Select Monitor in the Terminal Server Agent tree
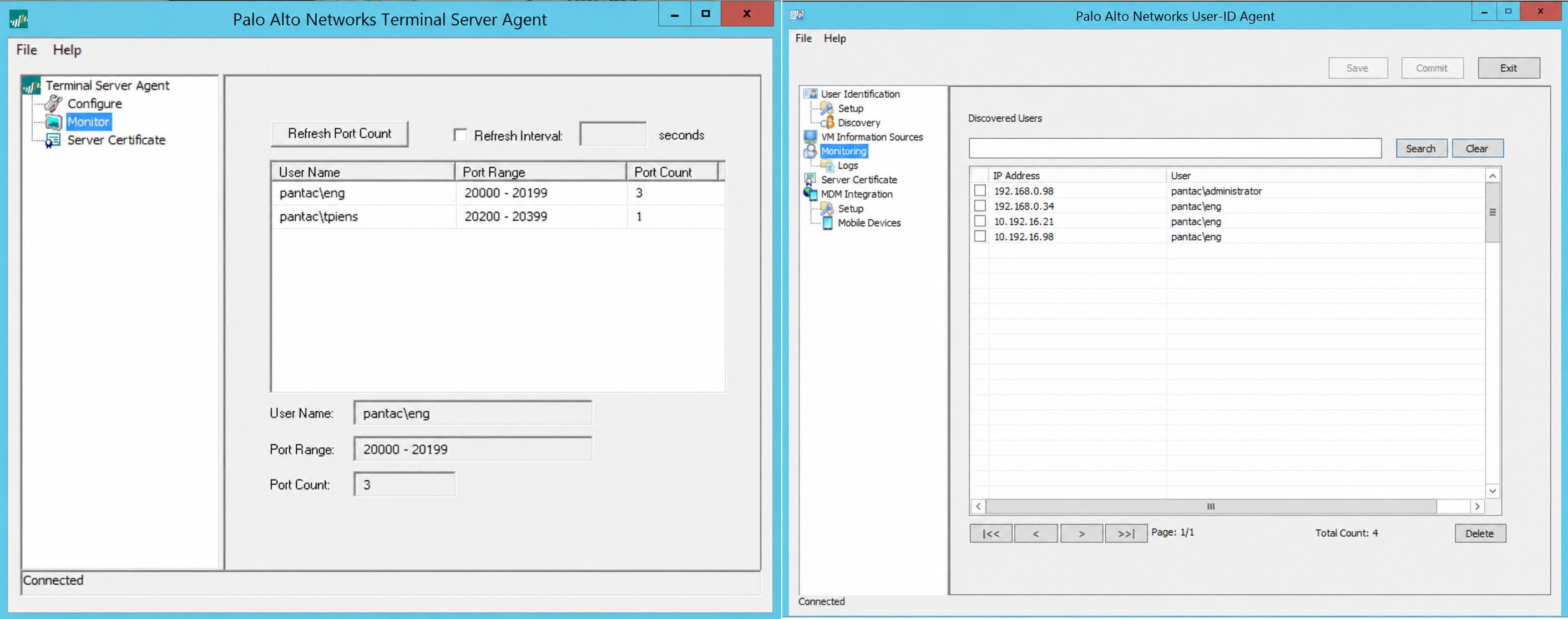 click(88, 122)
